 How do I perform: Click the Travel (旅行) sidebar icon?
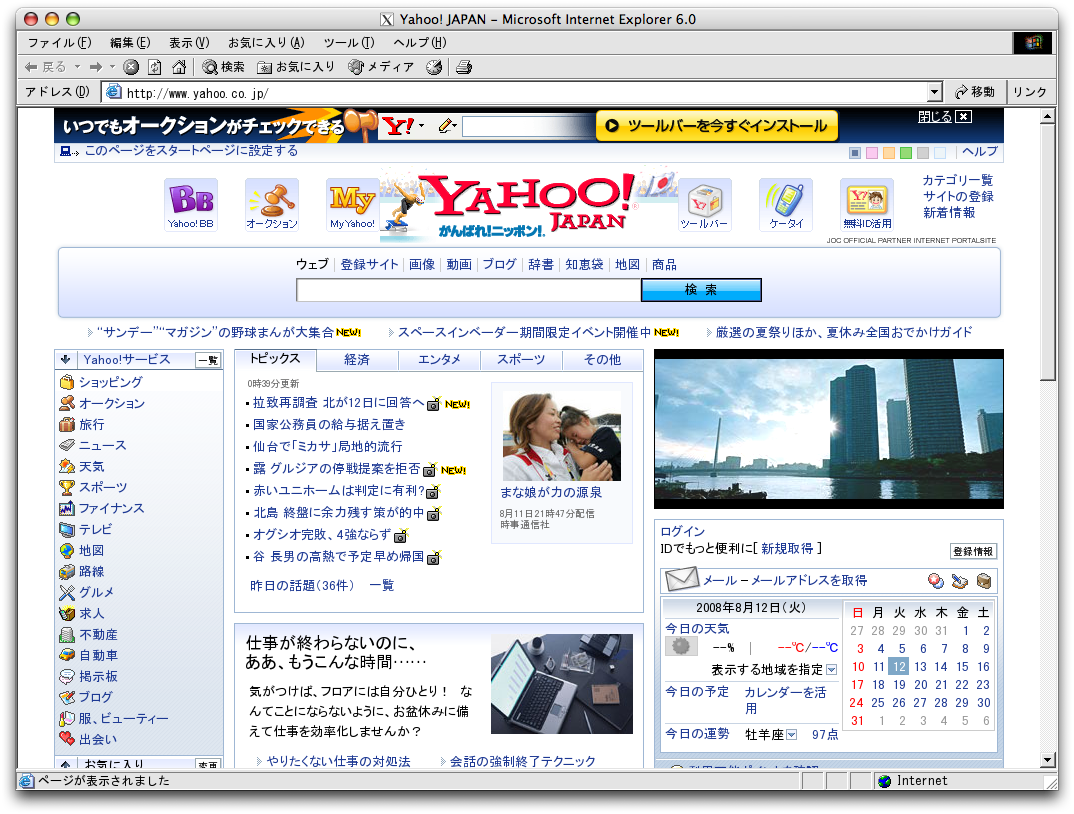(66, 425)
